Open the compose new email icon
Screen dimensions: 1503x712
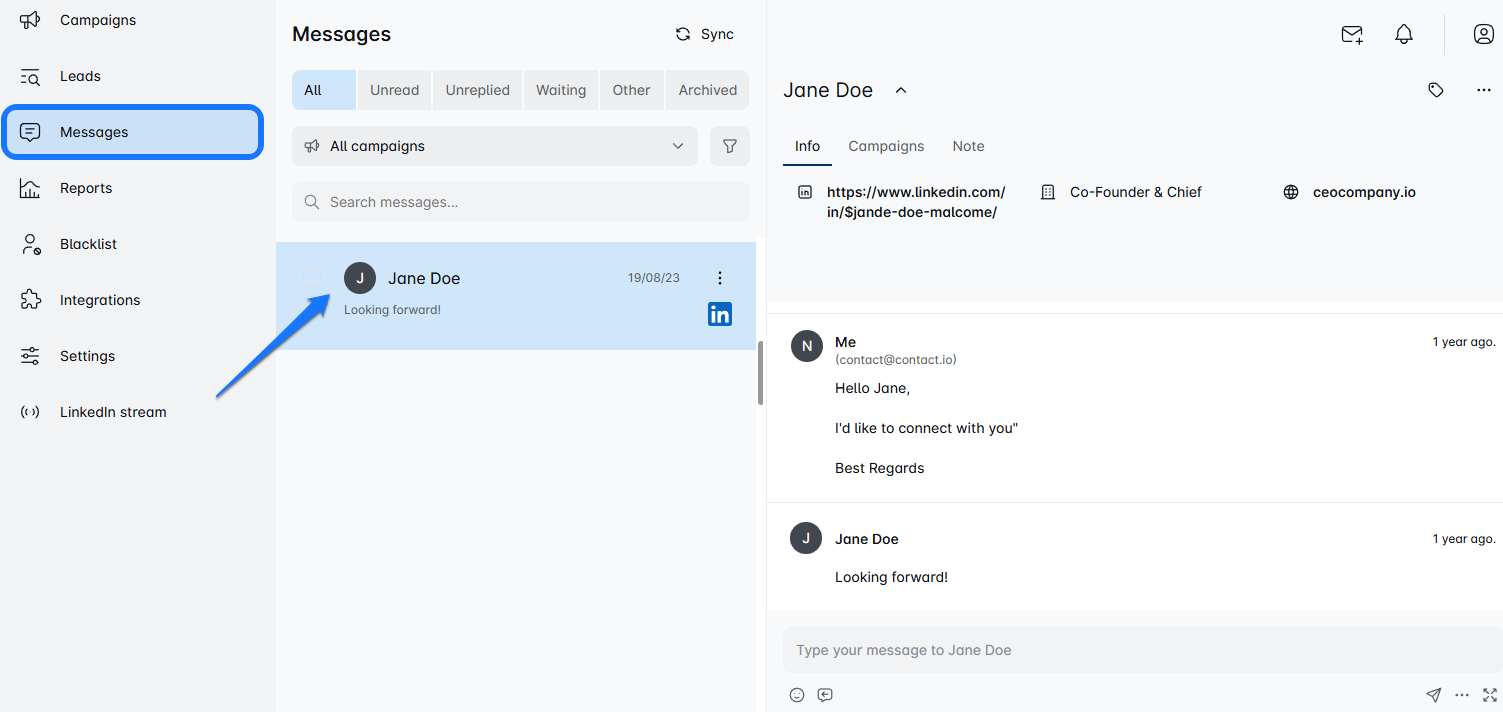click(1351, 34)
